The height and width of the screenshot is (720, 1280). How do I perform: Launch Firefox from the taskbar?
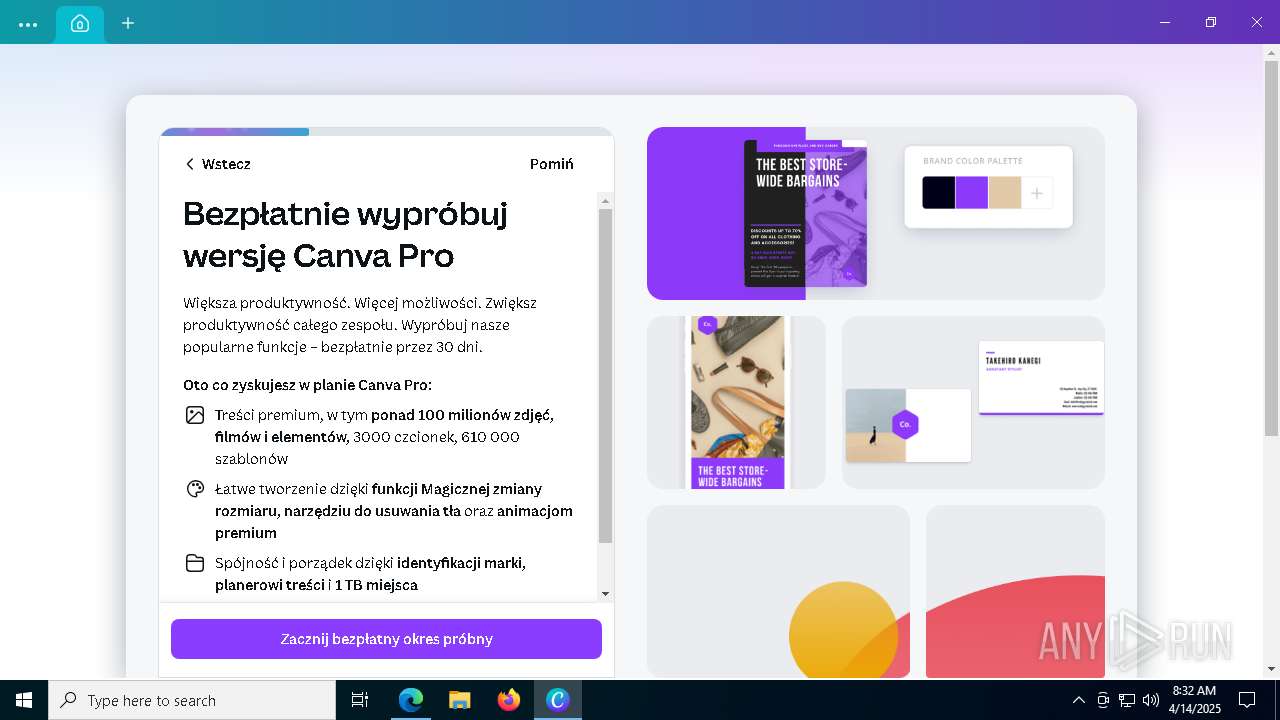point(509,700)
